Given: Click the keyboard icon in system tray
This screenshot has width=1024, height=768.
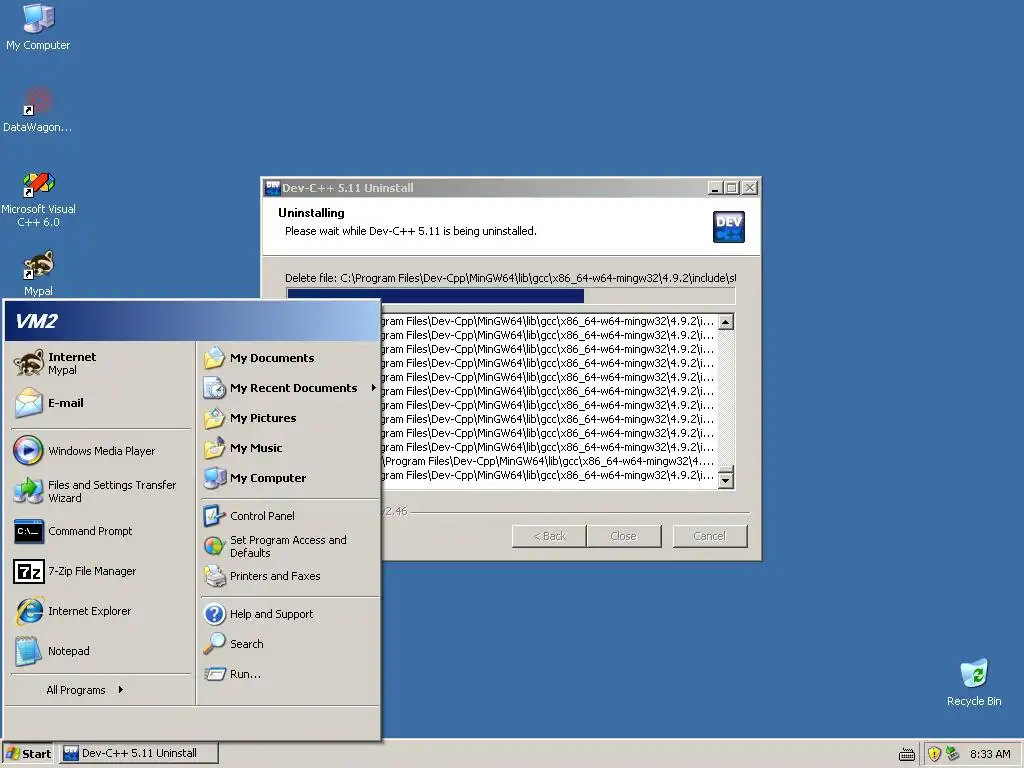Looking at the screenshot, I should [x=906, y=754].
